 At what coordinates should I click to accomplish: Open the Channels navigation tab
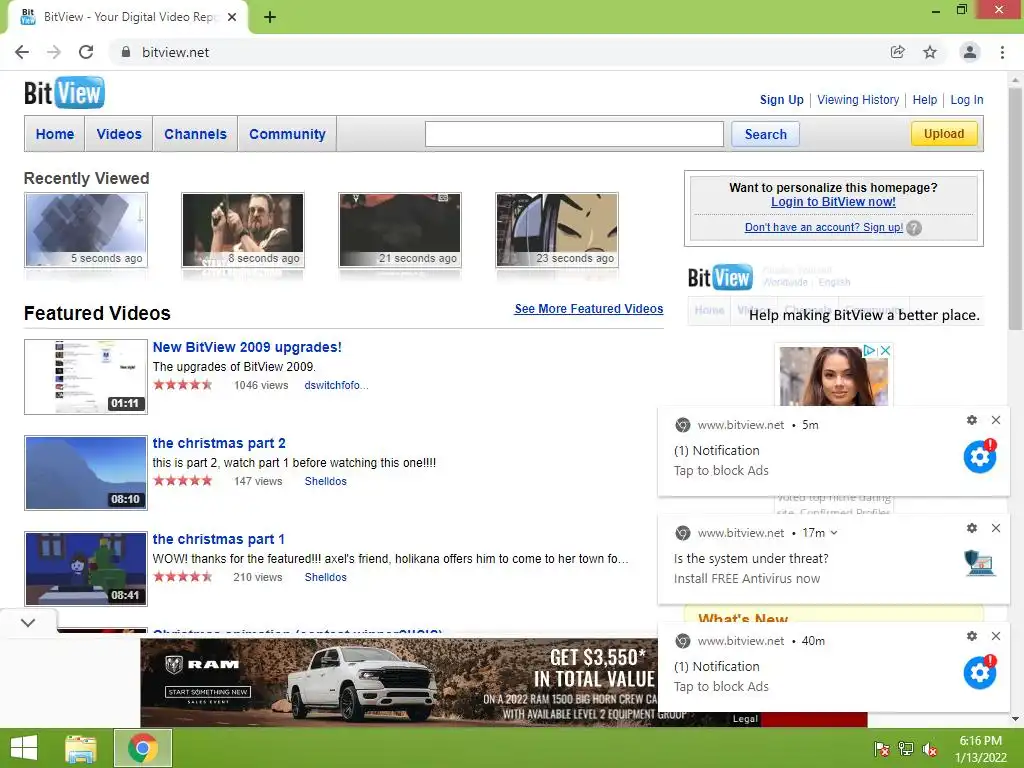coord(195,134)
